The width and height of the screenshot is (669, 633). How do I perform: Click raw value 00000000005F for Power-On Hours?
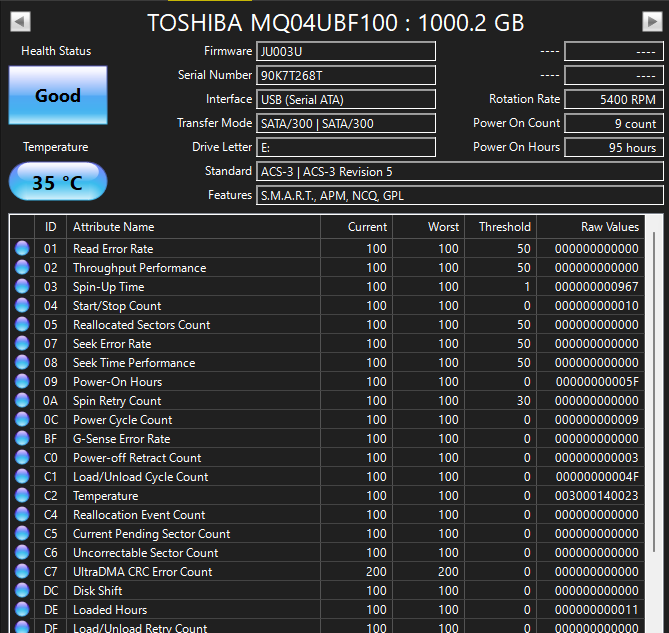pyautogui.click(x=597, y=382)
